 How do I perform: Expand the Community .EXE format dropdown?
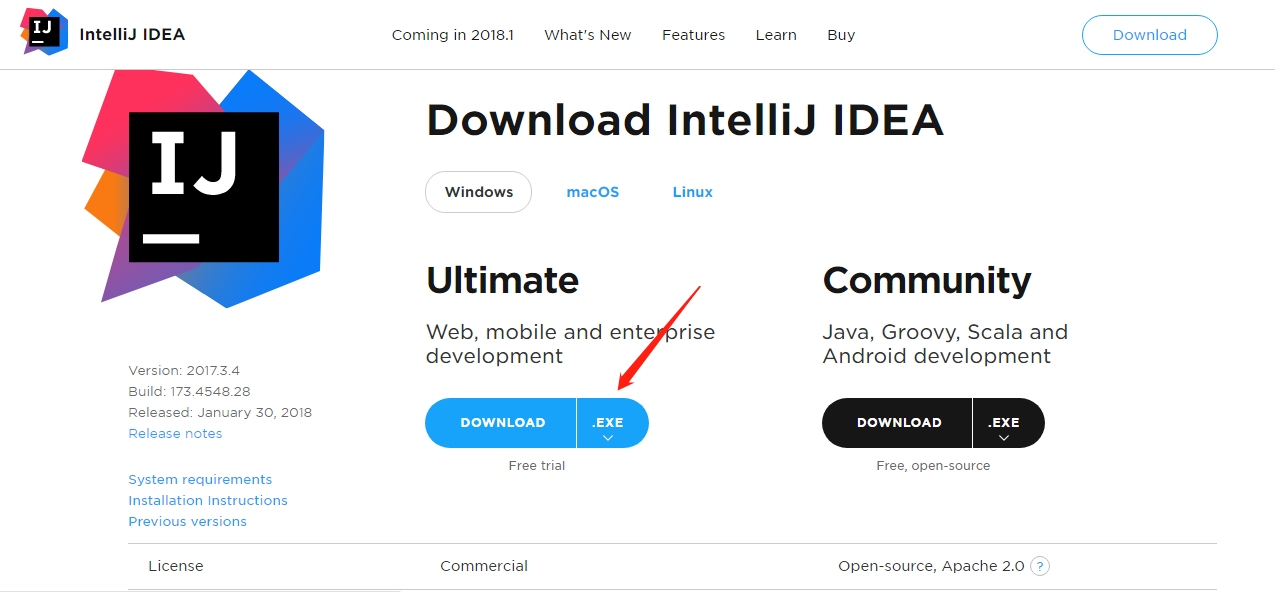(x=1008, y=423)
